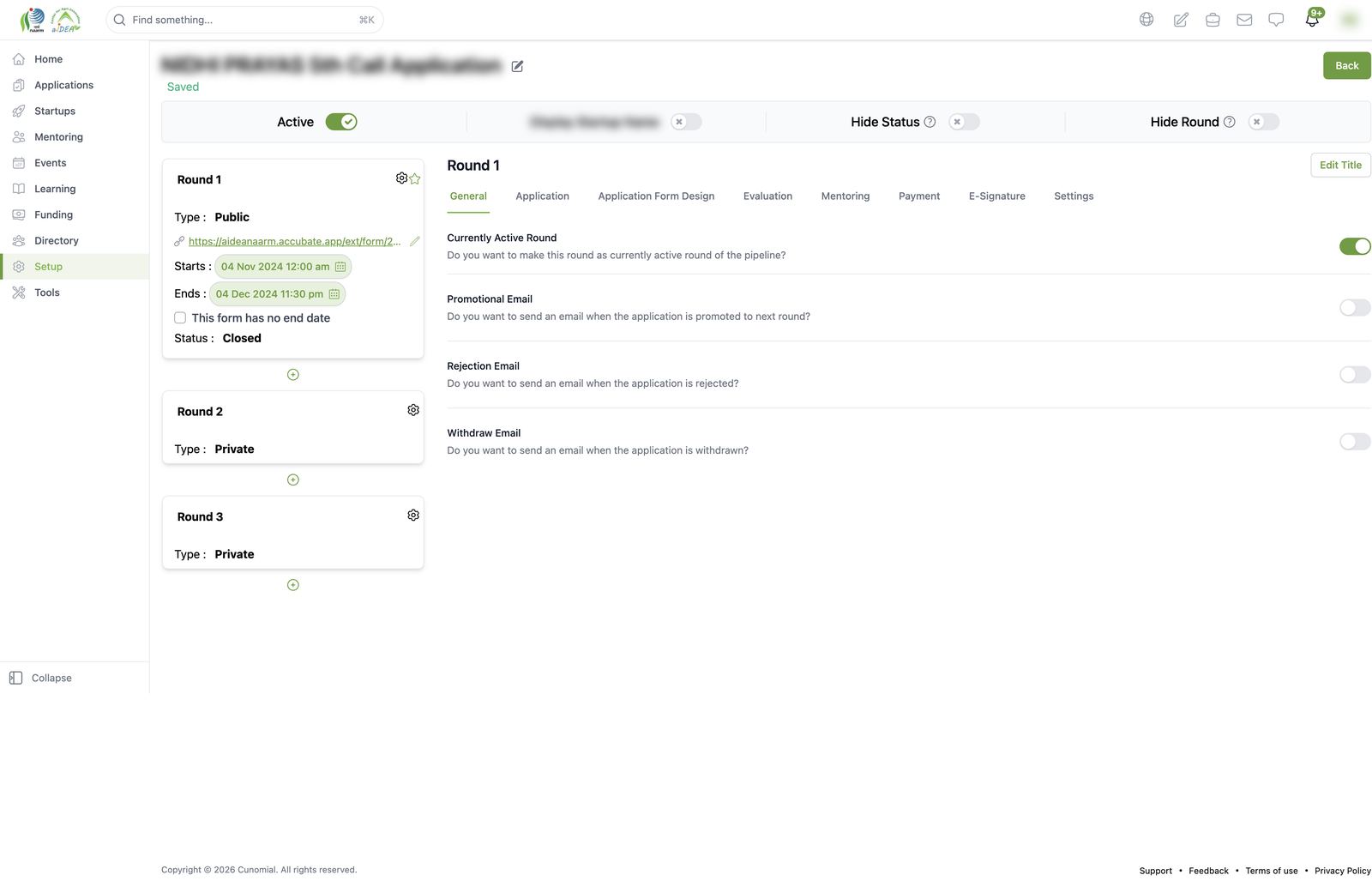Screen dimensions: 1372x881
Task: Switch to Application Form Design tab
Action: point(656,196)
